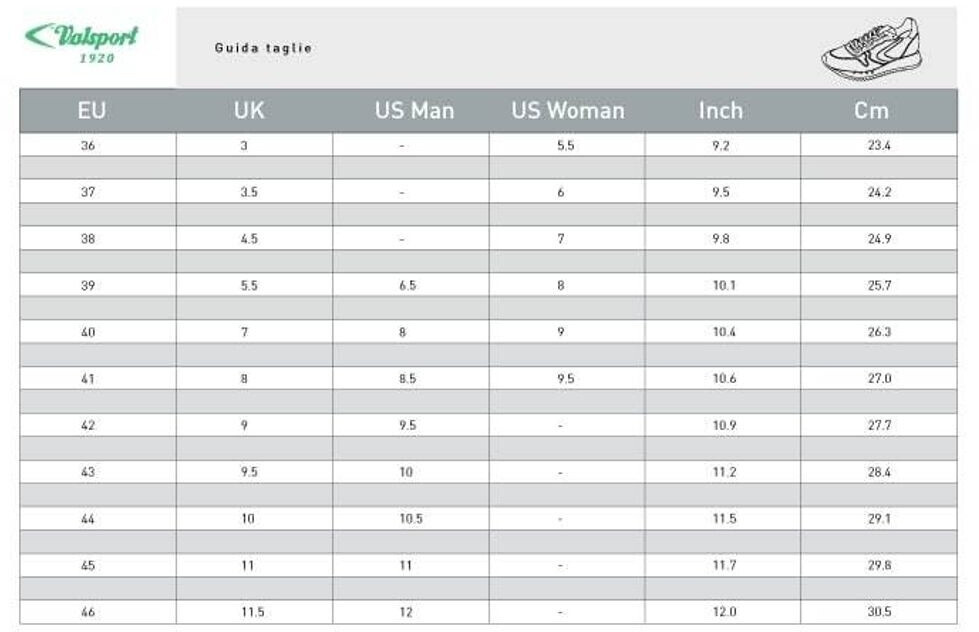Select EU size 36 cell
The image size is (979, 632).
click(88, 146)
